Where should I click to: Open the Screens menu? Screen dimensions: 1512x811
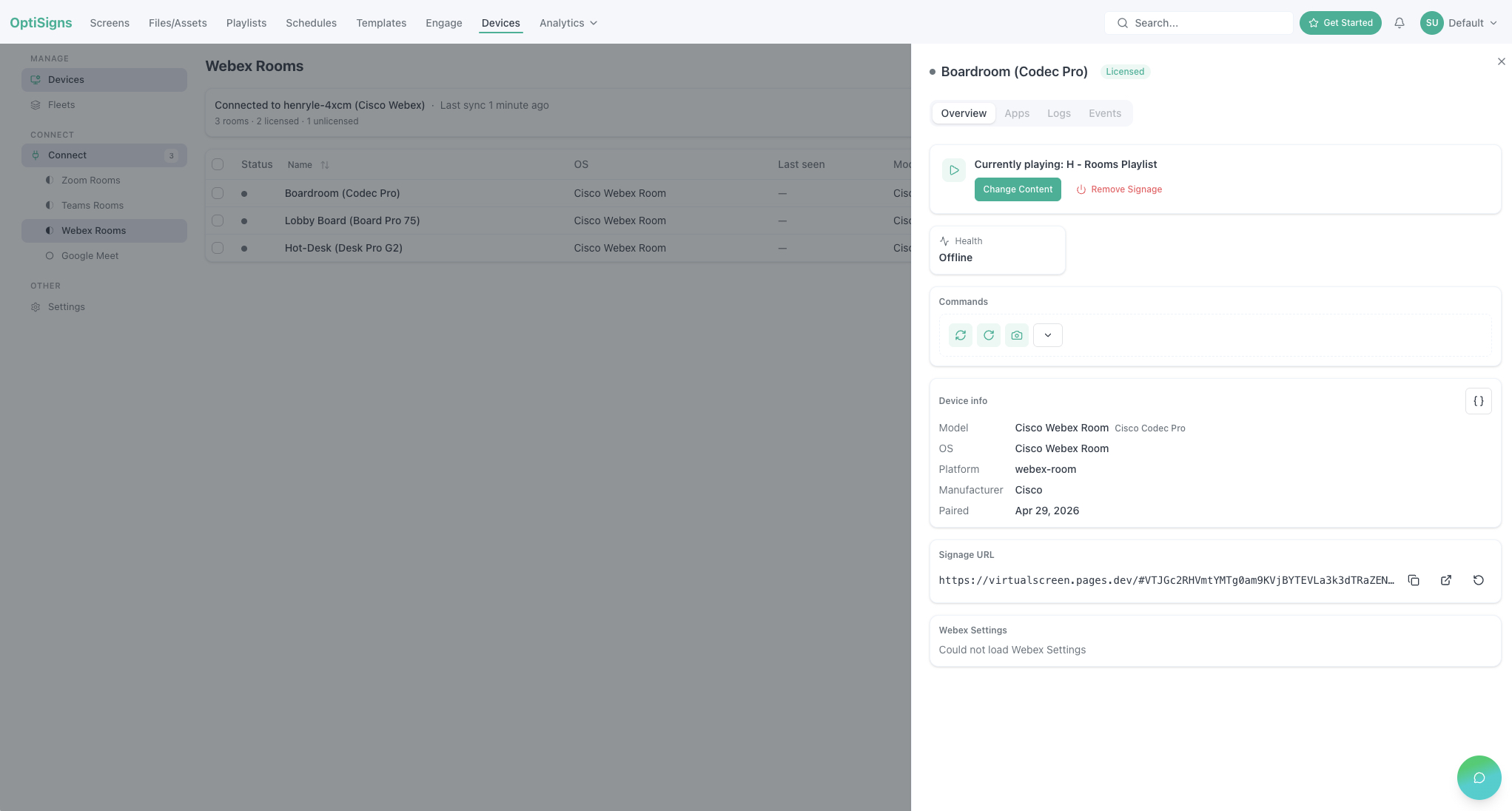[x=110, y=23]
